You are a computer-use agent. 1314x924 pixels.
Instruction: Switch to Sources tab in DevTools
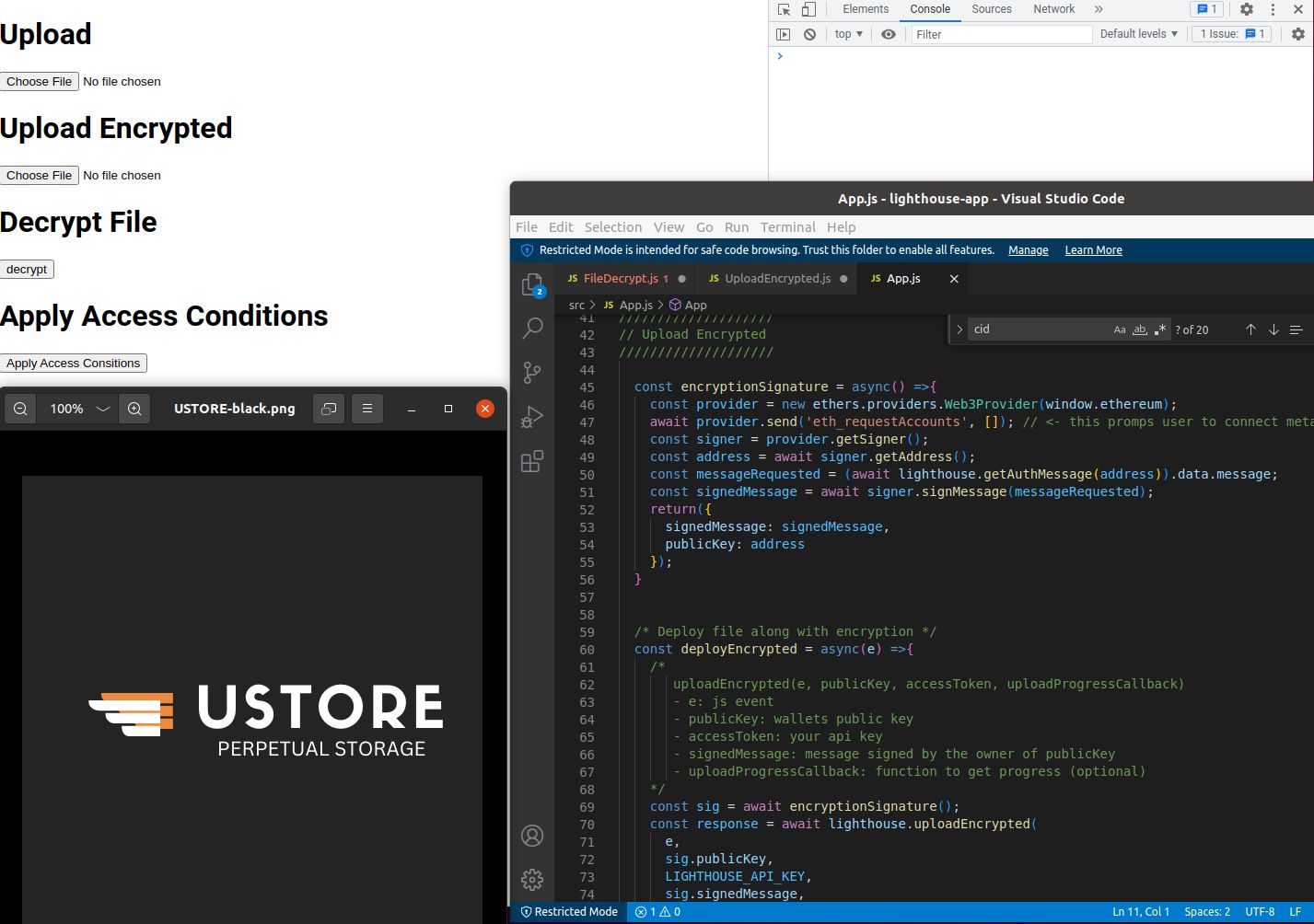click(x=992, y=9)
